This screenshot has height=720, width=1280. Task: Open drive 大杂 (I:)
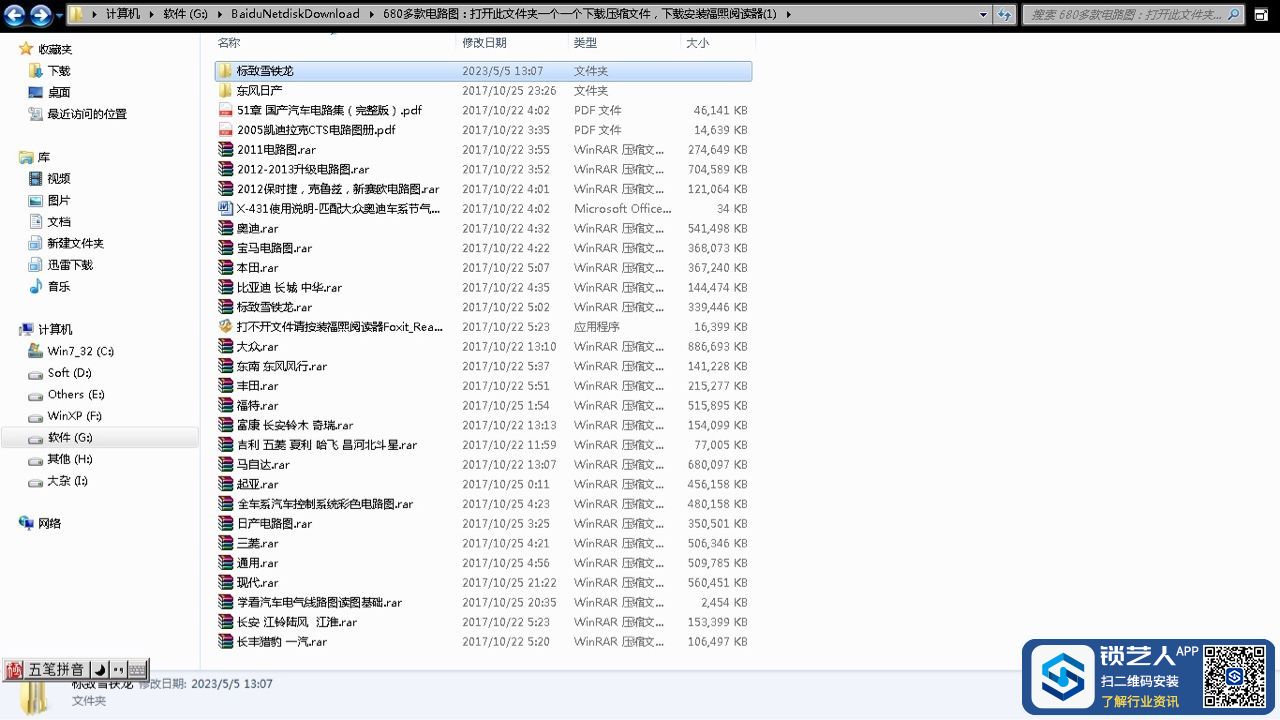67,481
